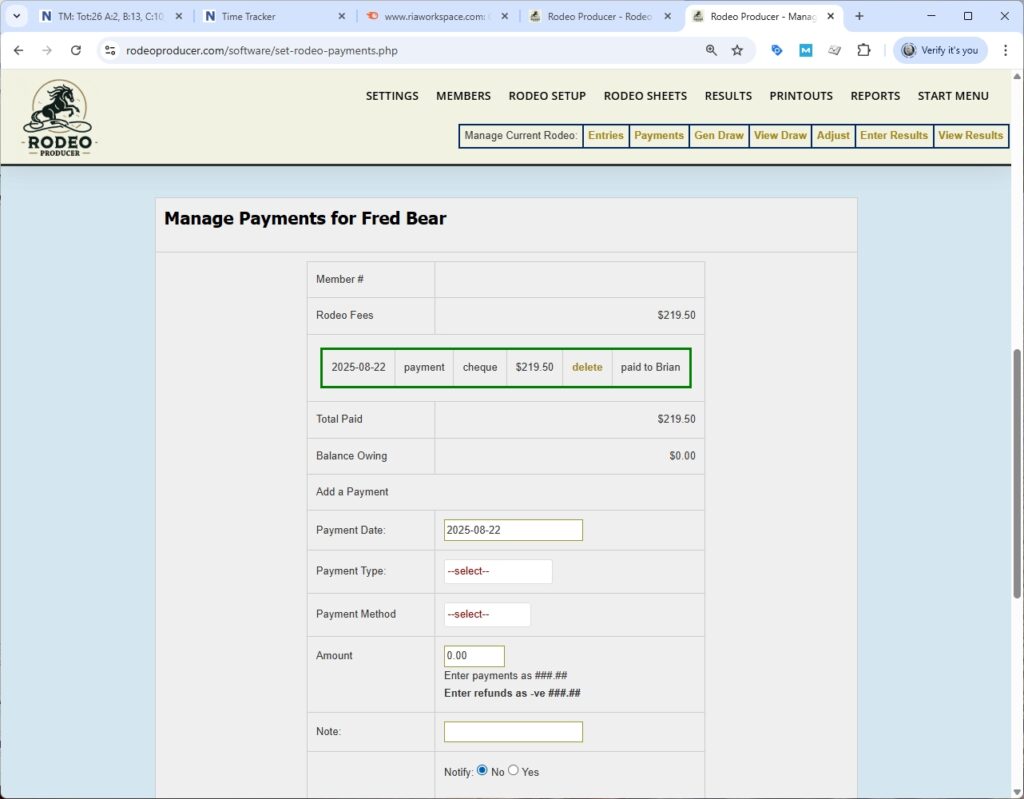Select the Notify Yes radio button

[x=513, y=770]
